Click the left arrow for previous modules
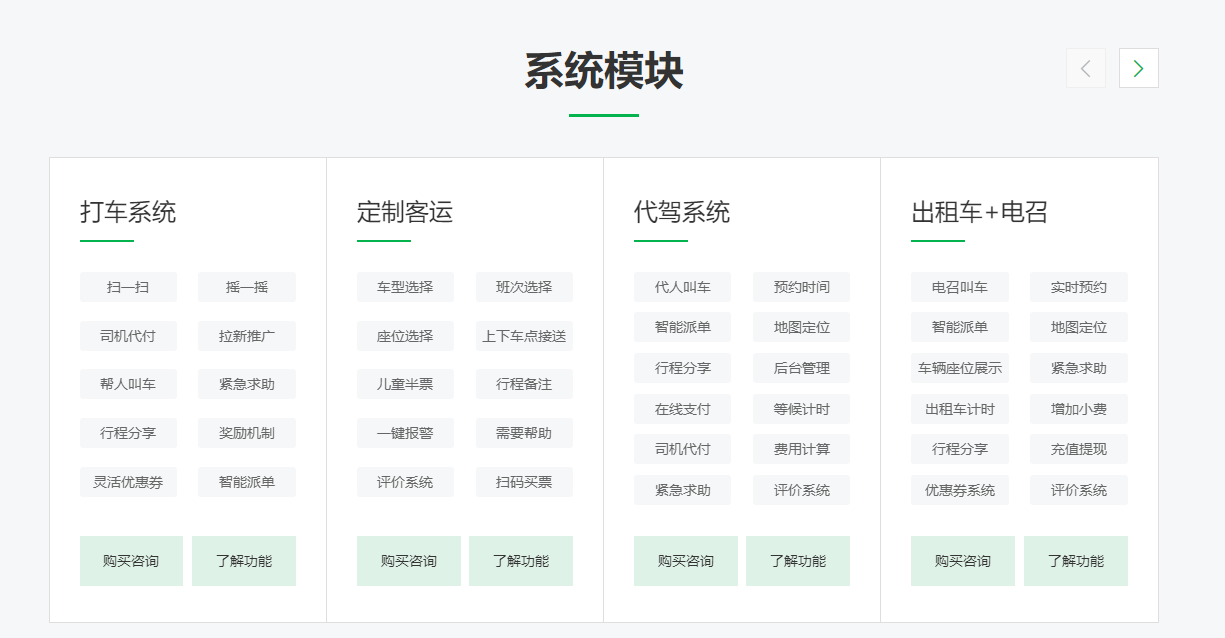Image resolution: width=1225 pixels, height=638 pixels. click(x=1086, y=68)
